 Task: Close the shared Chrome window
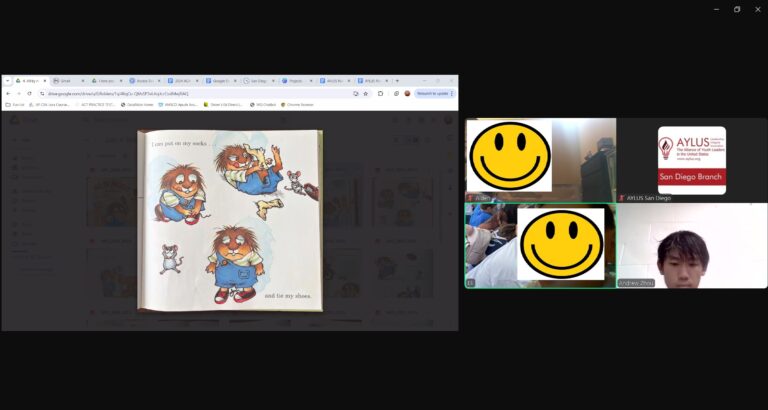click(451, 81)
